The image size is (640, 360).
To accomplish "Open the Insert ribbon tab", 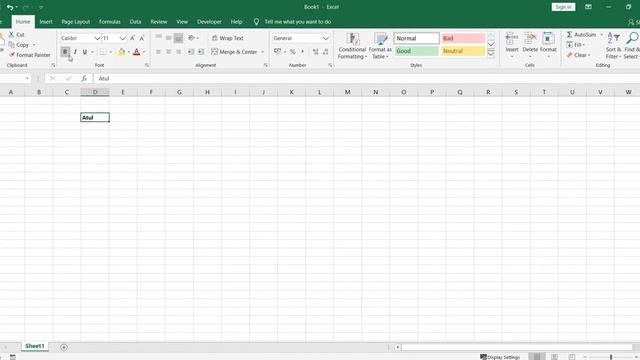I will [46, 22].
